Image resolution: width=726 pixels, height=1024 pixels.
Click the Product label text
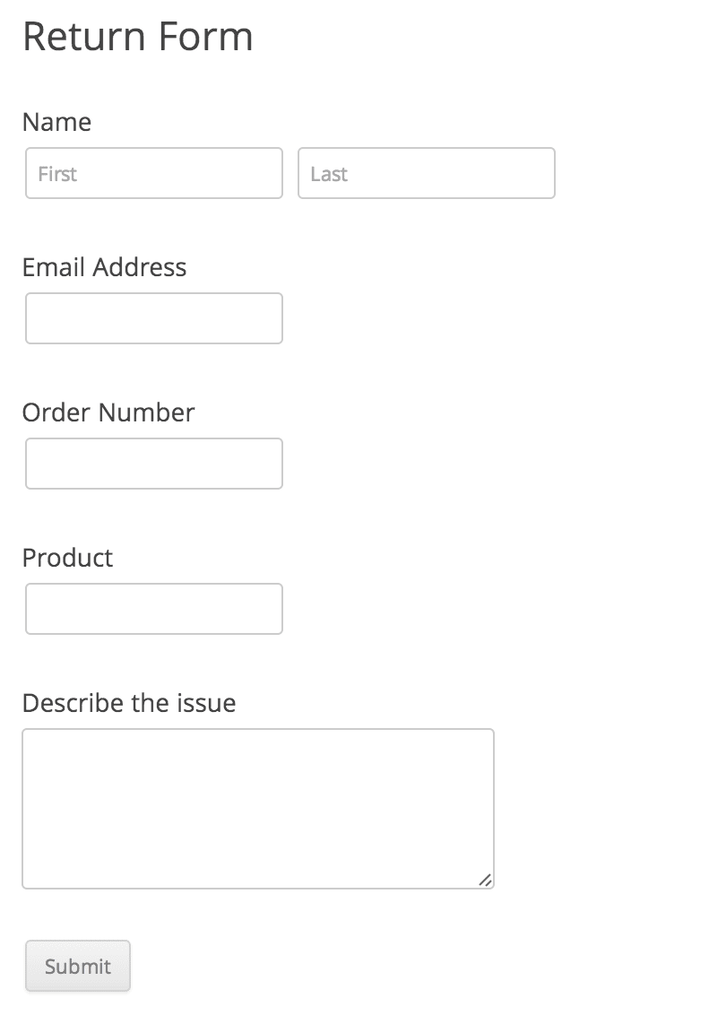pyautogui.click(x=68, y=557)
